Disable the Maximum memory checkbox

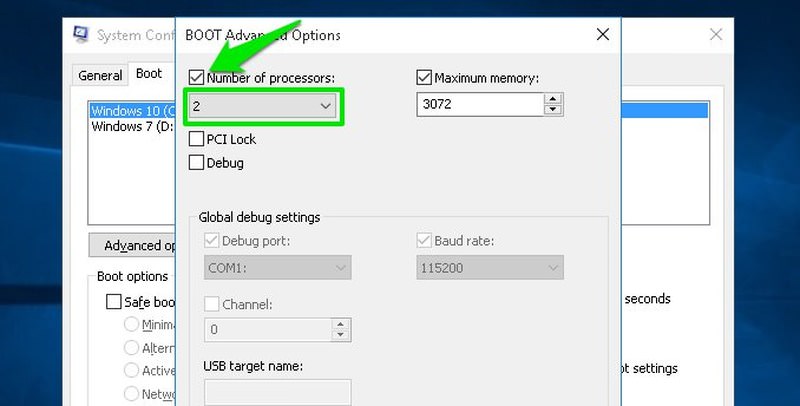(424, 78)
